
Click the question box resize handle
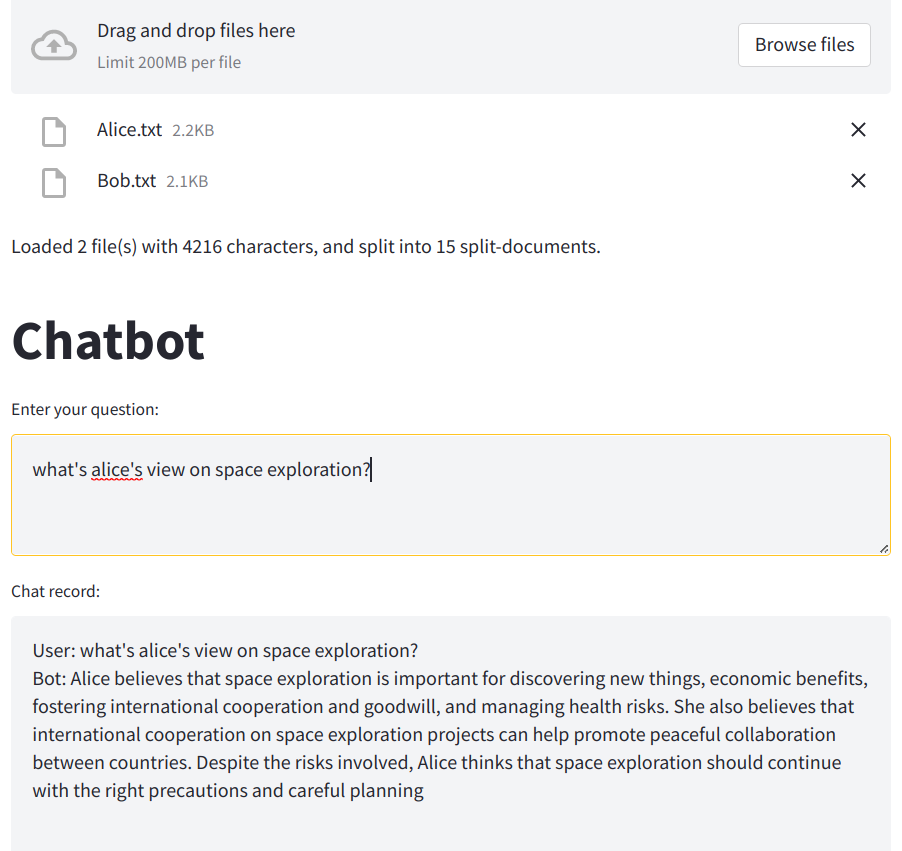[883, 548]
